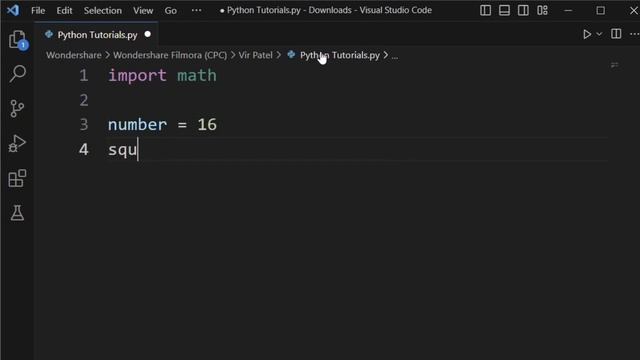Open the Source Control view
Viewport: 640px width, 360px height.
pyautogui.click(x=17, y=109)
